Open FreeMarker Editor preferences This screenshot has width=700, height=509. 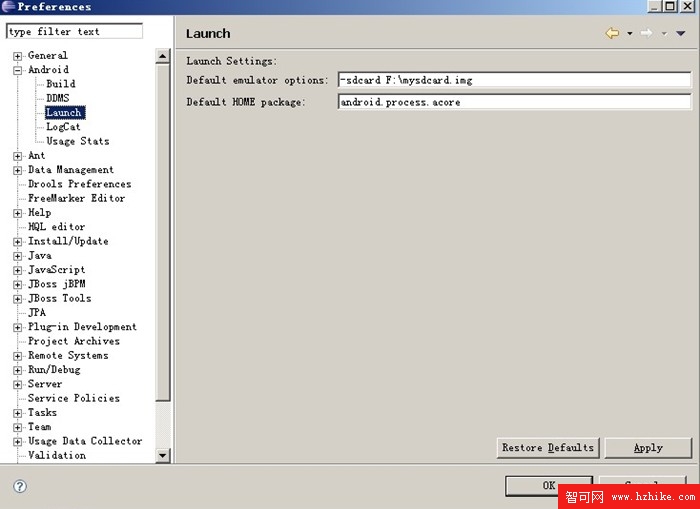76,198
